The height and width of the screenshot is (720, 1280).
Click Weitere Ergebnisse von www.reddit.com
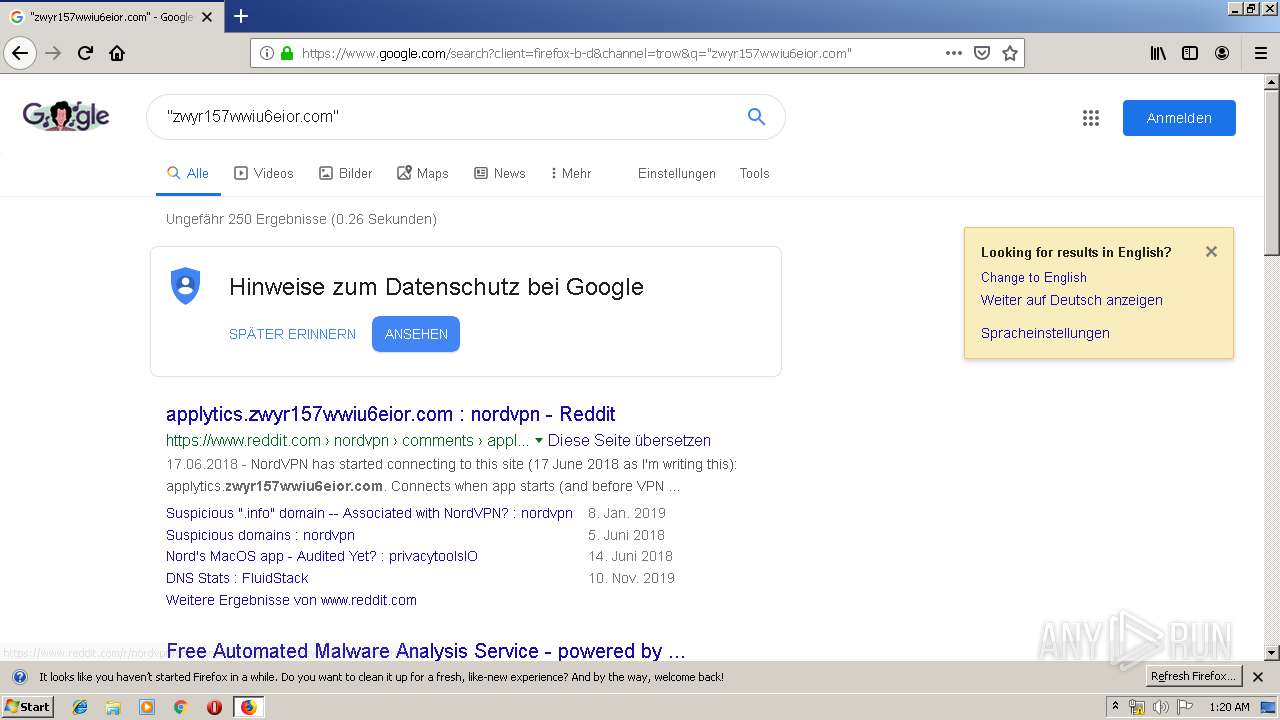pyautogui.click(x=291, y=600)
